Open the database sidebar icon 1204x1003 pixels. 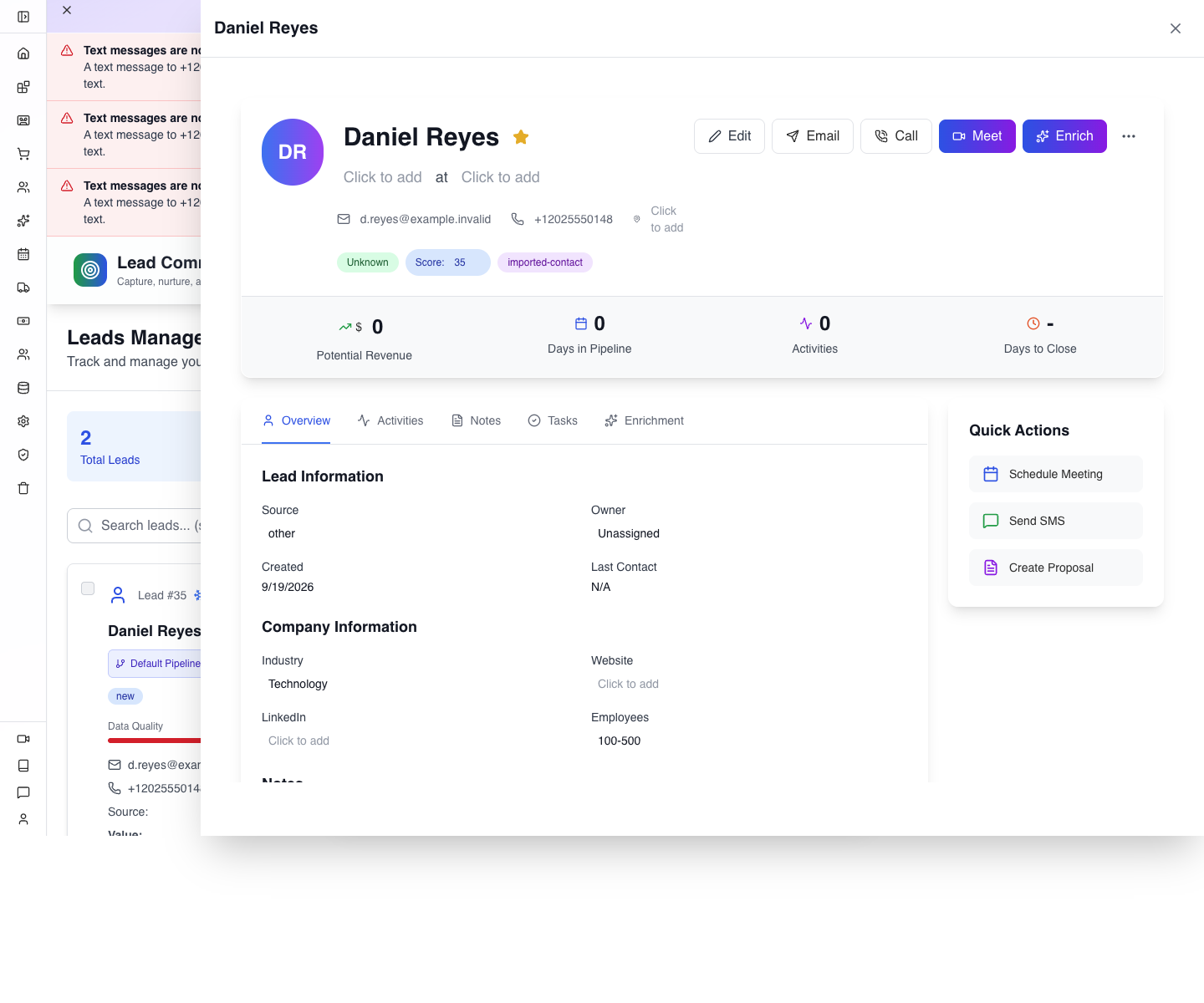tap(23, 388)
